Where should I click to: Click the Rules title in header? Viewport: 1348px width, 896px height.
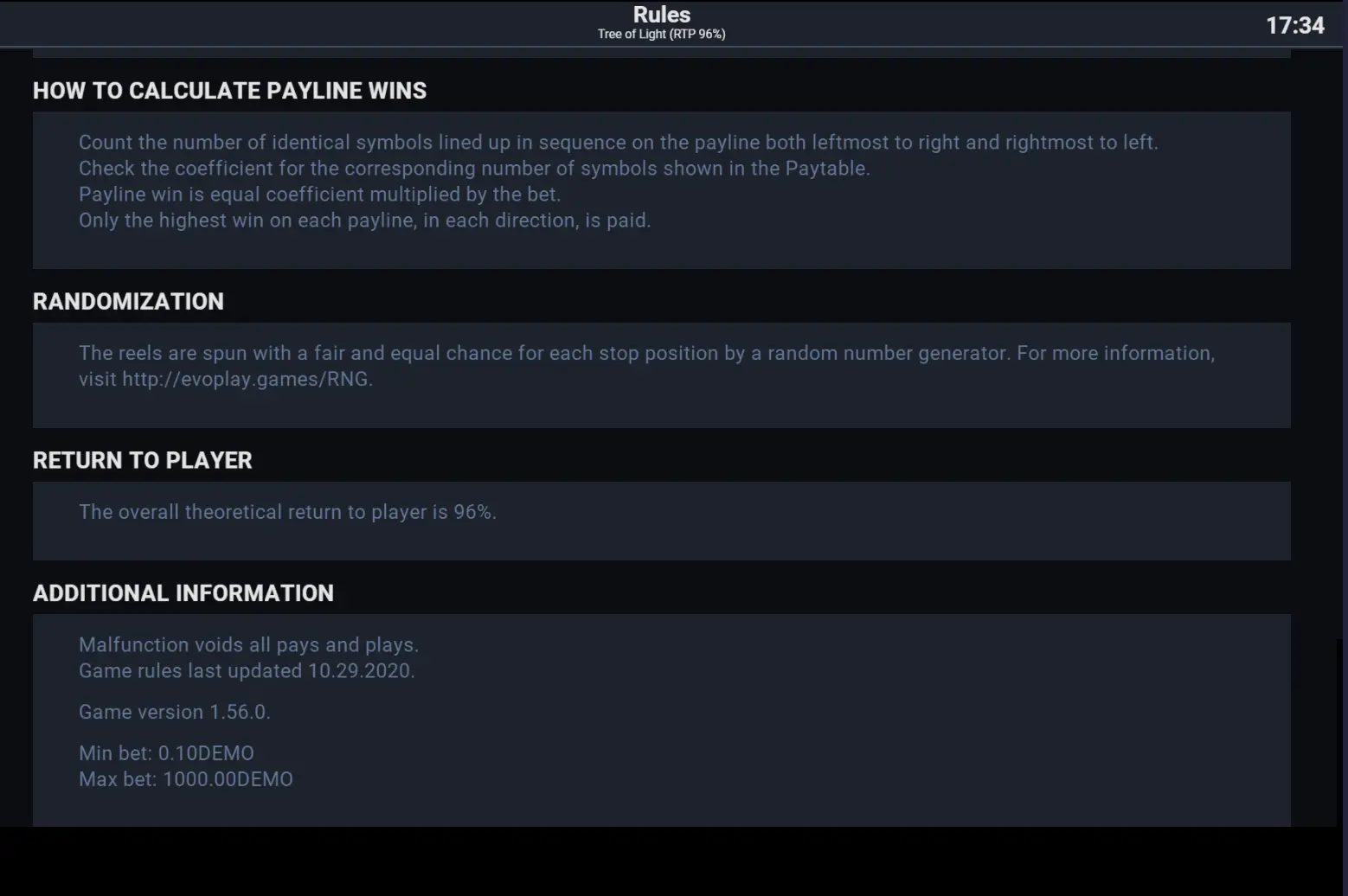[662, 15]
